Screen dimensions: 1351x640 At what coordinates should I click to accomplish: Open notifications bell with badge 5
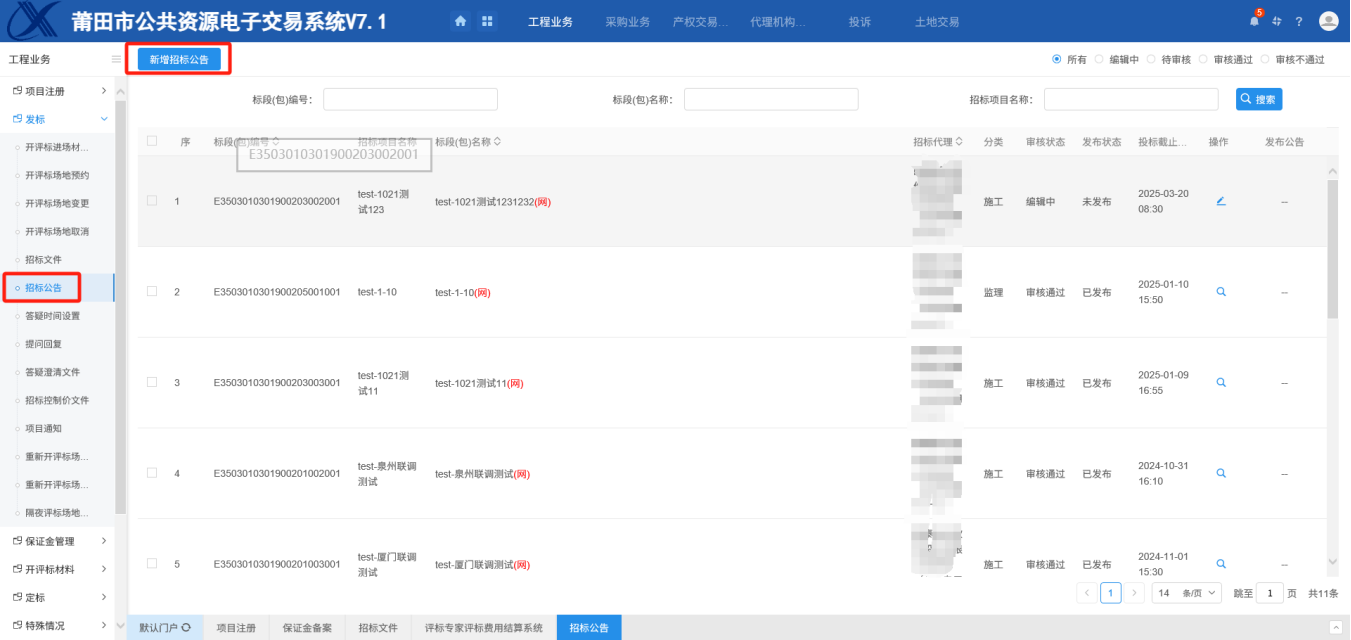point(1254,21)
